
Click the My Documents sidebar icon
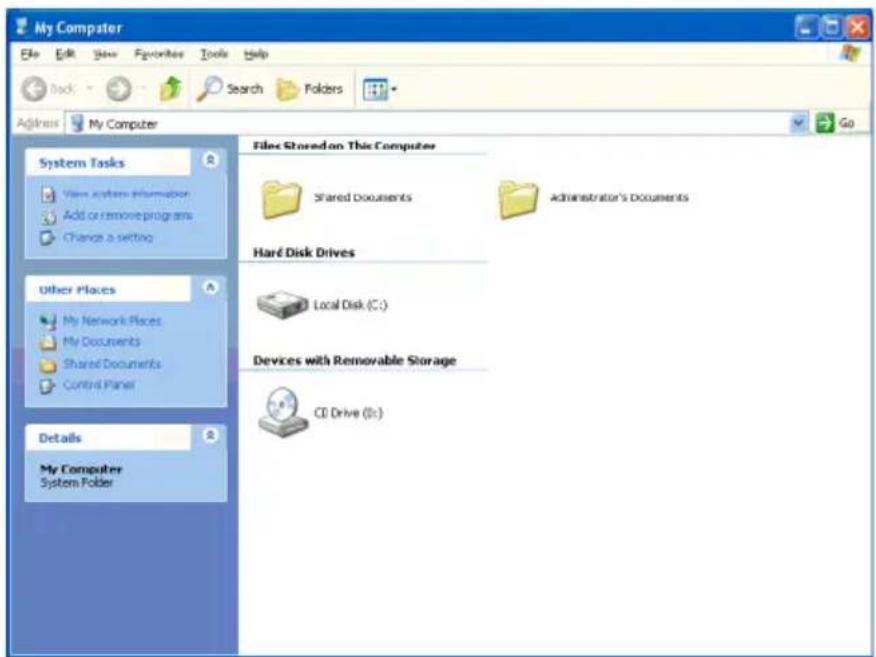pyautogui.click(x=48, y=342)
